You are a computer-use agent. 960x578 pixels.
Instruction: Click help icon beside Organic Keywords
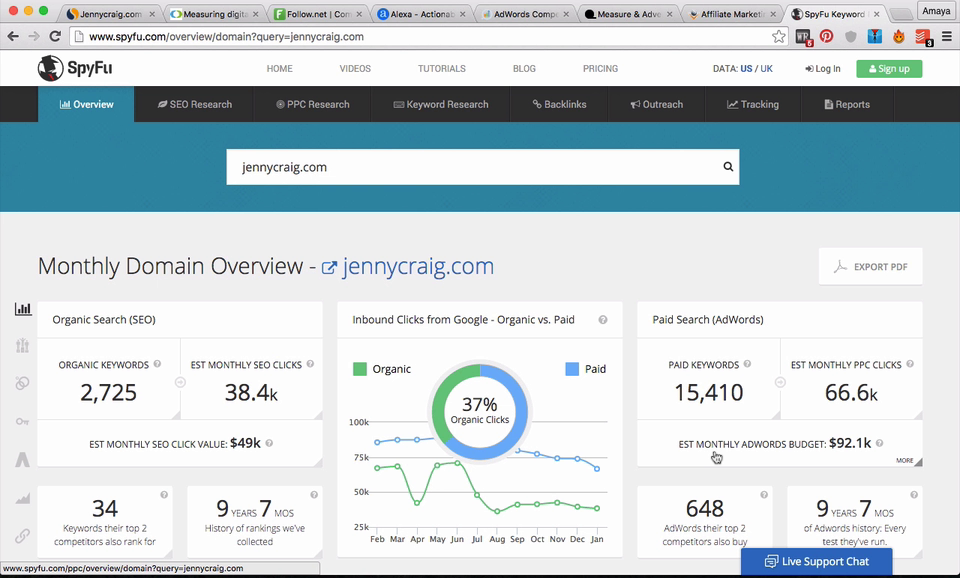pyautogui.click(x=157, y=364)
